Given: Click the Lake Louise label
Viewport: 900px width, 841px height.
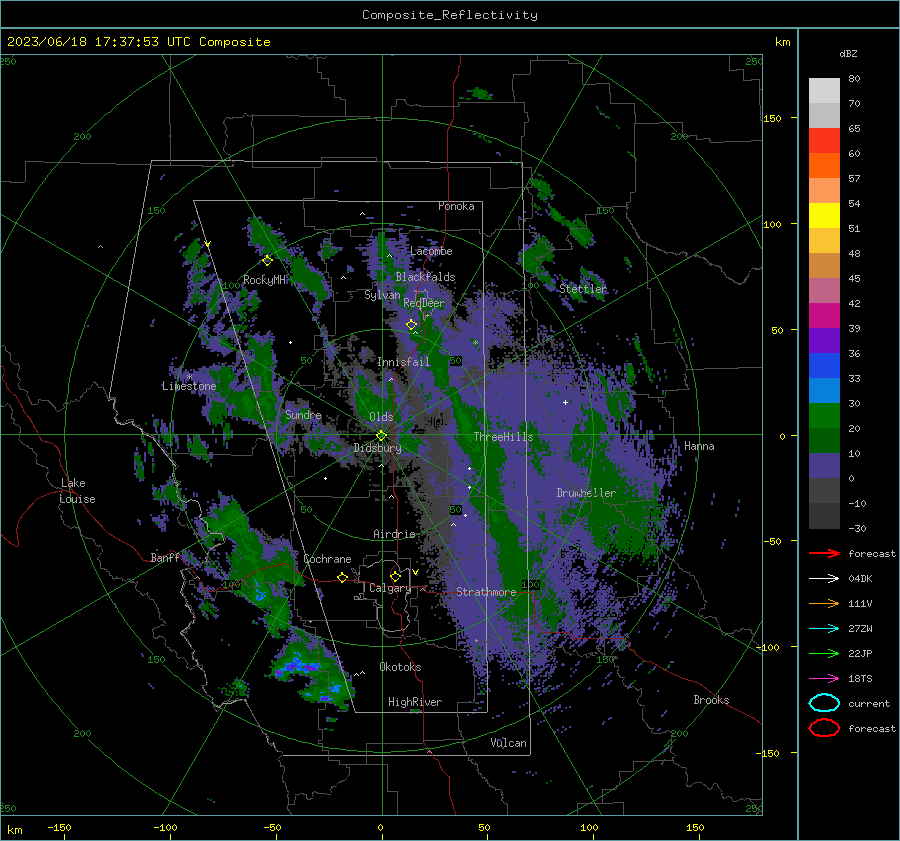Looking at the screenshot, I should click(x=77, y=491).
